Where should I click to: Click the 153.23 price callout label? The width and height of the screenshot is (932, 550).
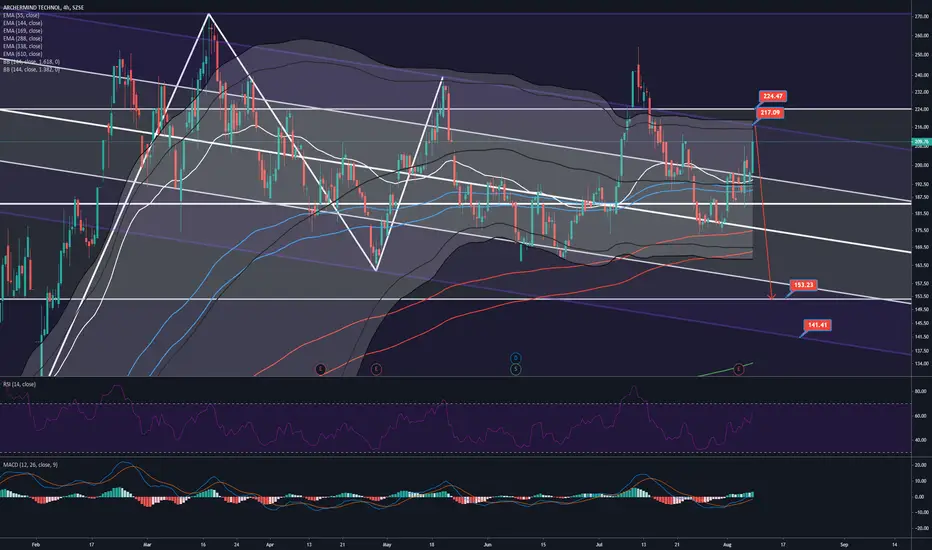point(803,285)
